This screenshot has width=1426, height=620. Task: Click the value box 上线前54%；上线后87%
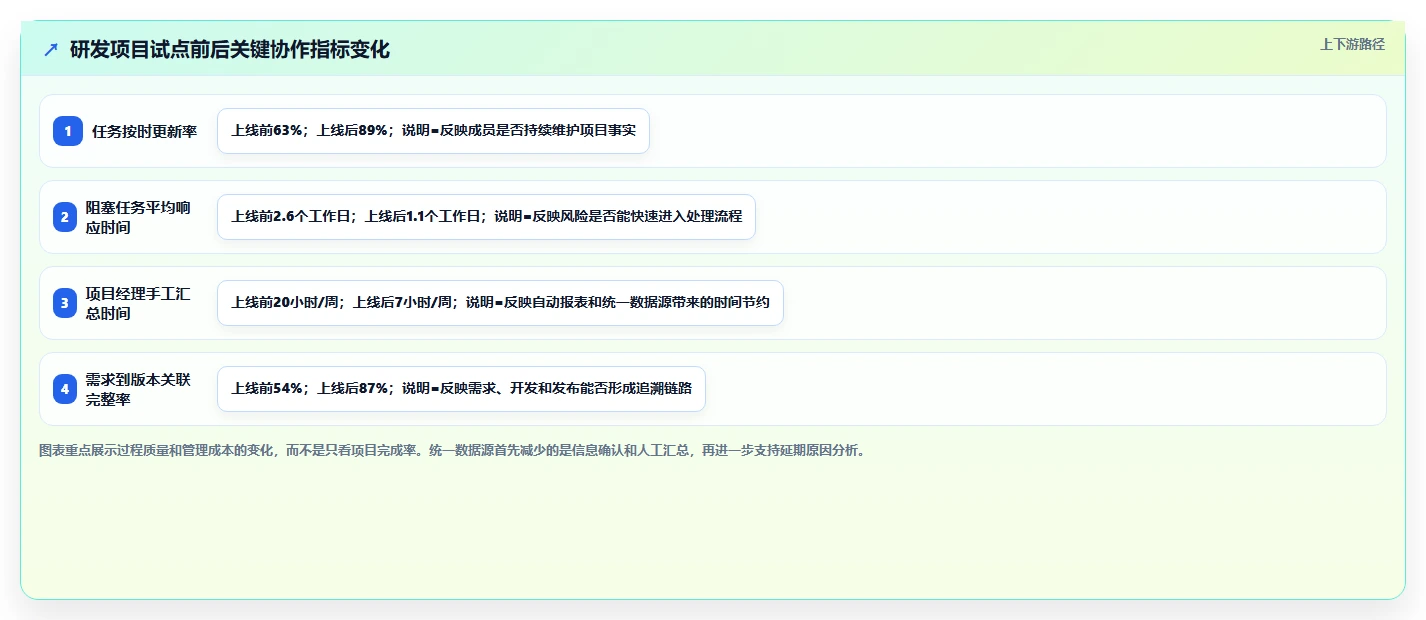[x=461, y=389]
